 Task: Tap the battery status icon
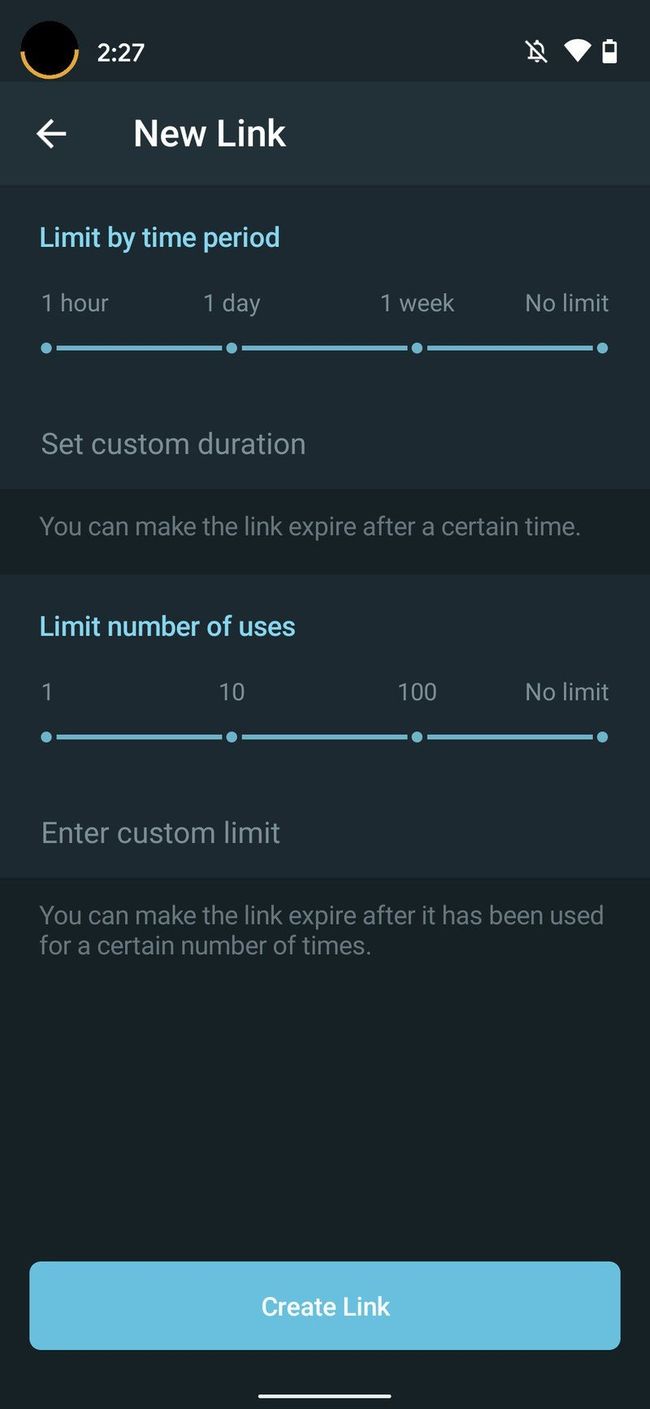[609, 51]
